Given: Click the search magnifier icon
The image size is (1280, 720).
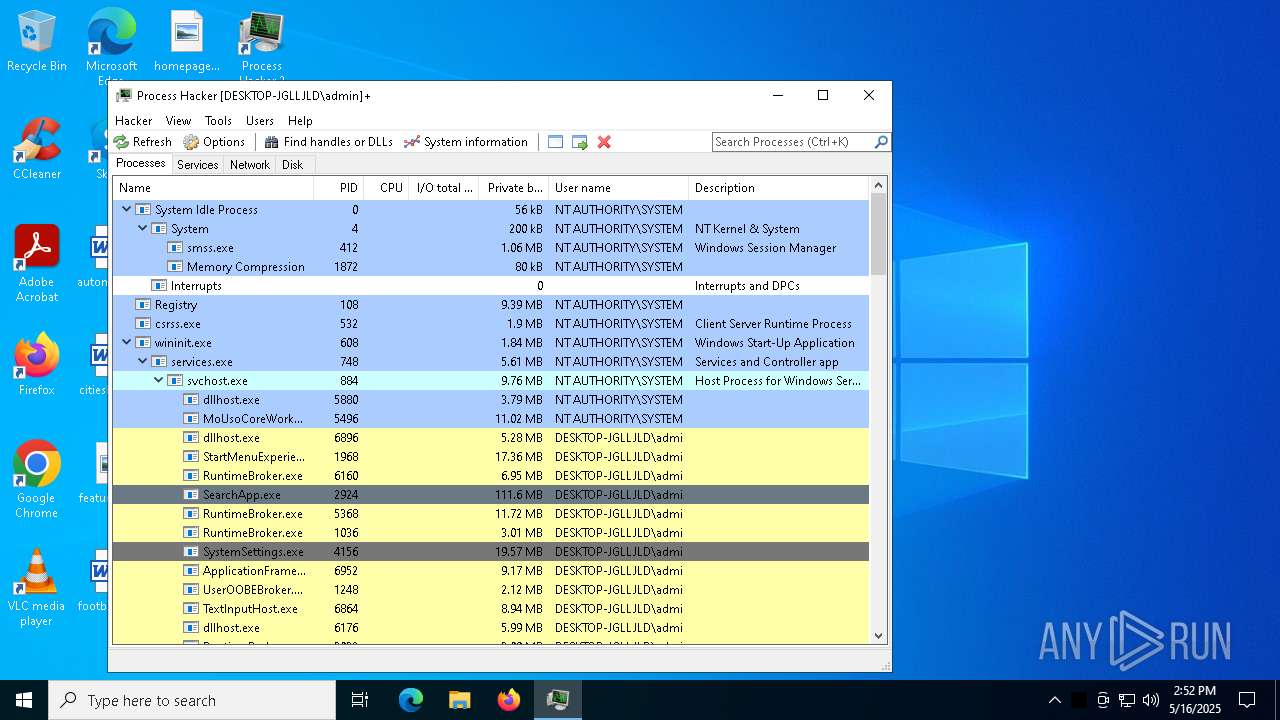Looking at the screenshot, I should (x=881, y=142).
